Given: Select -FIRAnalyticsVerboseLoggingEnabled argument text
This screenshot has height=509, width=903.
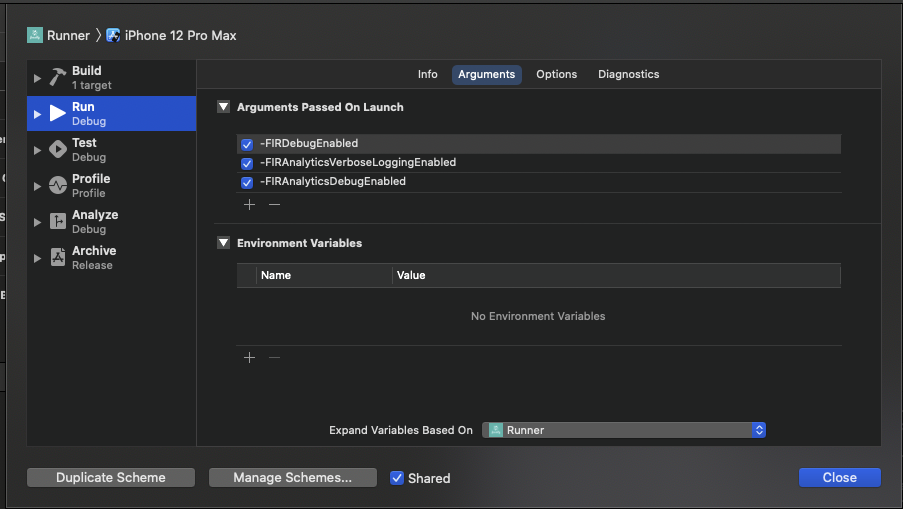Looking at the screenshot, I should 358,162.
